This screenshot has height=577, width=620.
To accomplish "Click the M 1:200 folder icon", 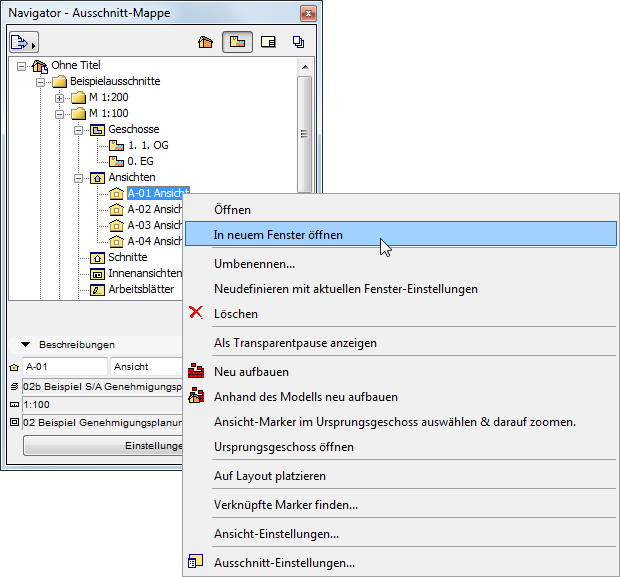I will [78, 98].
